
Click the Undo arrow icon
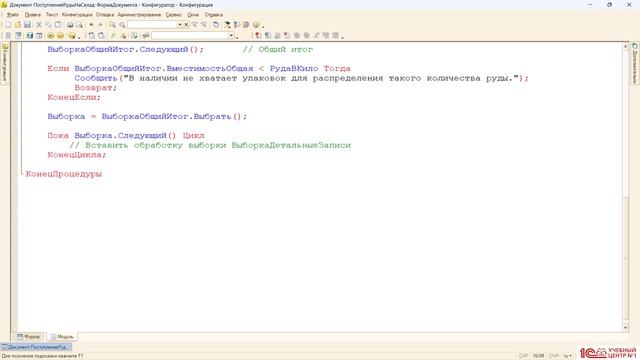tap(91, 25)
